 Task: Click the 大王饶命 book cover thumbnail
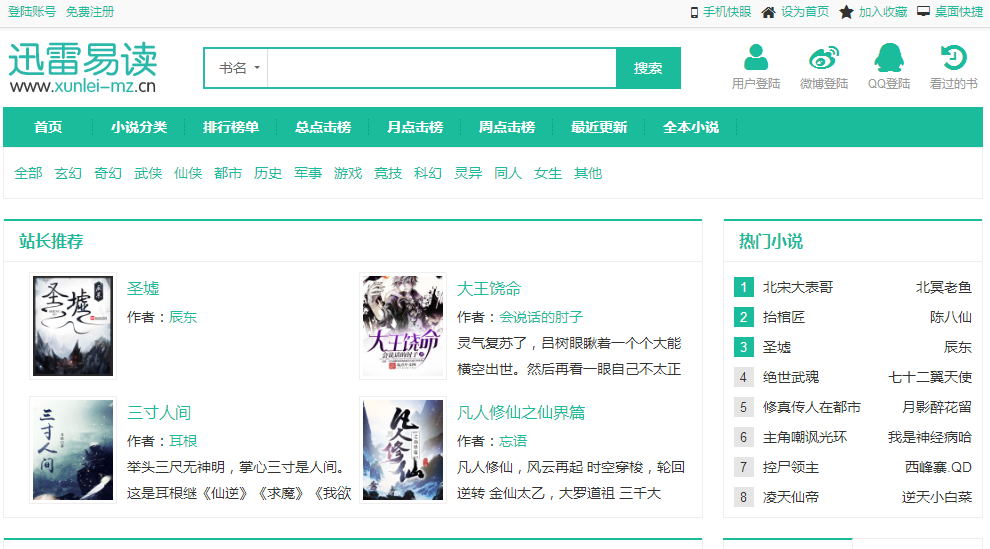403,326
